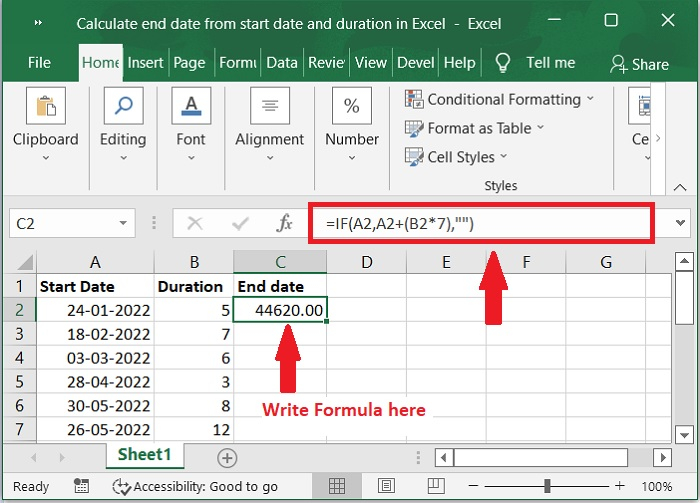Viewport: 700px width, 503px height.
Task: Expand Quick Access Toolbar overflow arrows
Action: pos(38,23)
